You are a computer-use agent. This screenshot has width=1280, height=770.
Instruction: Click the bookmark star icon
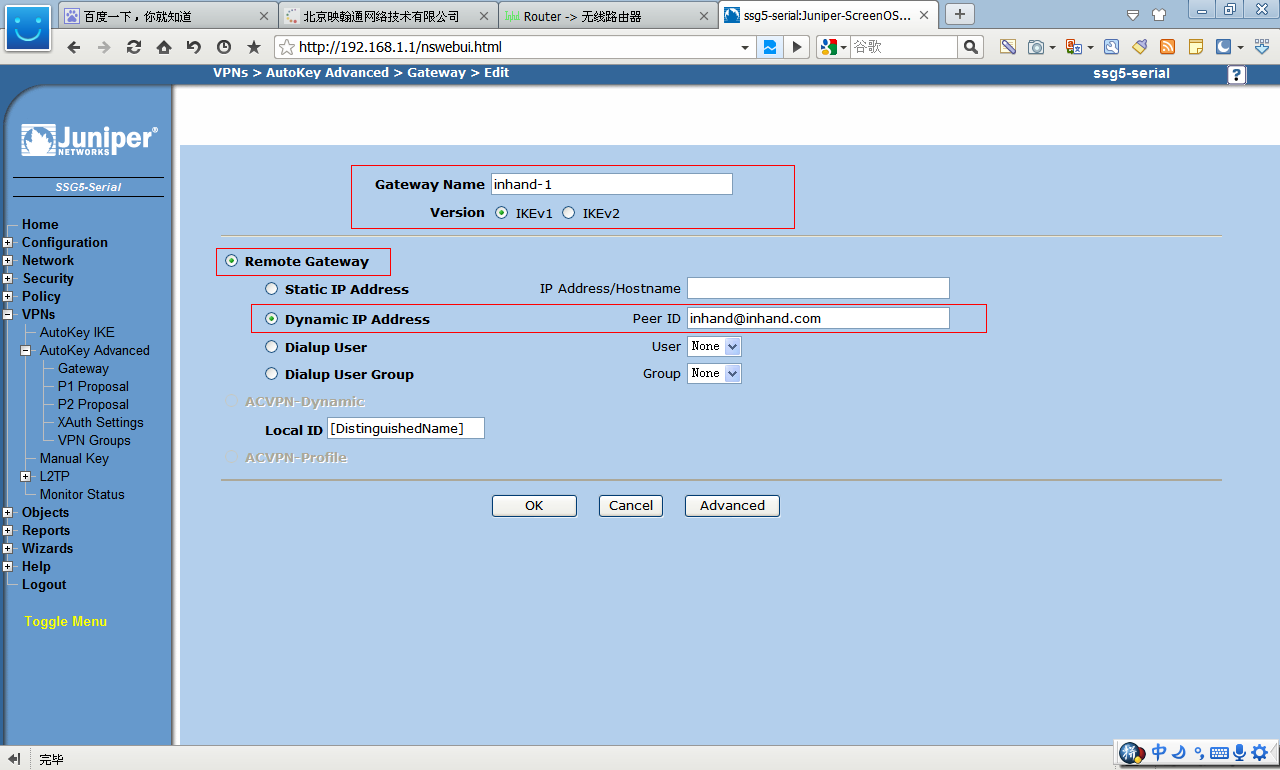pyautogui.click(x=254, y=47)
